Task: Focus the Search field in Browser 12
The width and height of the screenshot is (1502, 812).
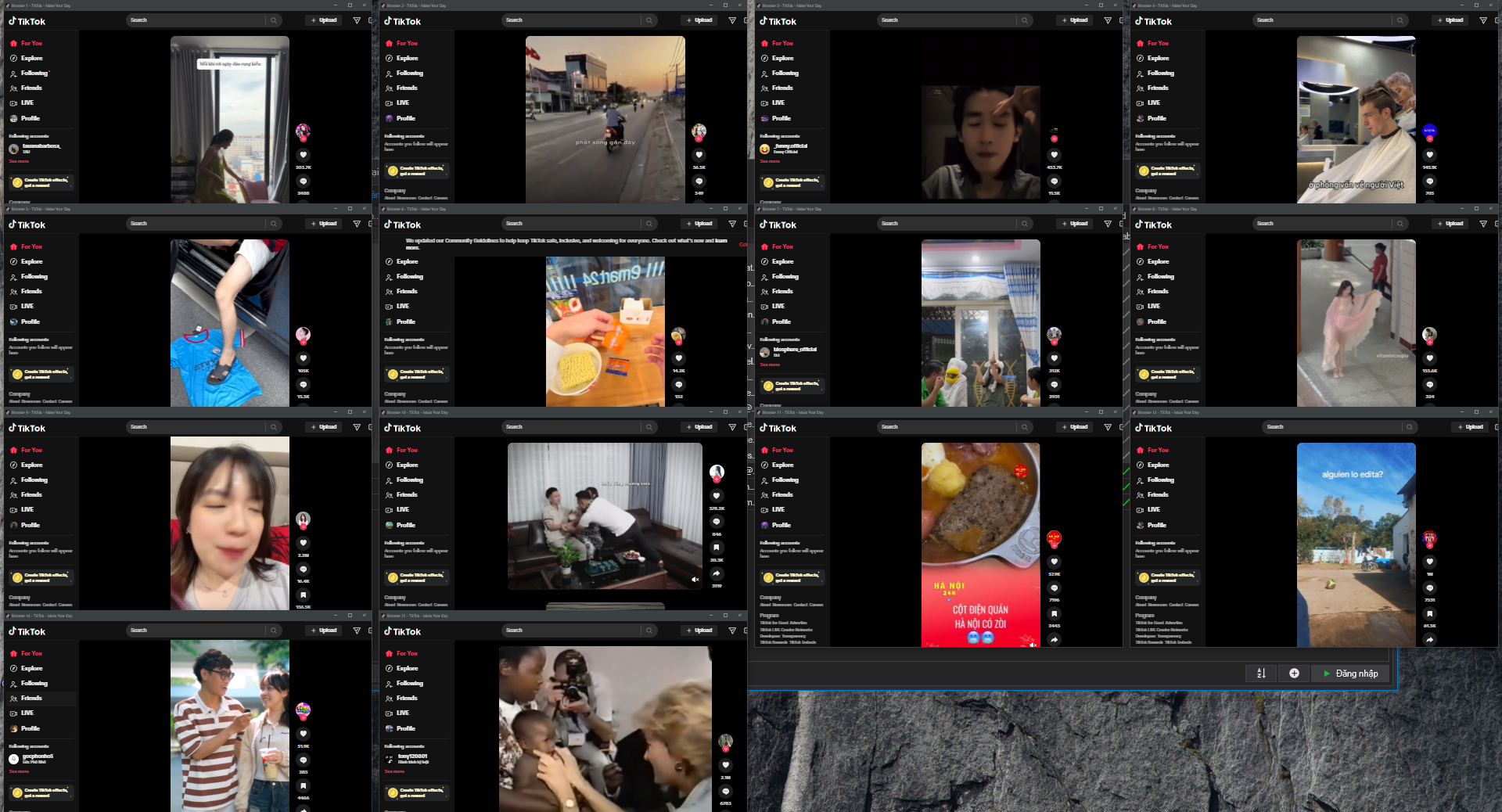Action: tap(1330, 427)
